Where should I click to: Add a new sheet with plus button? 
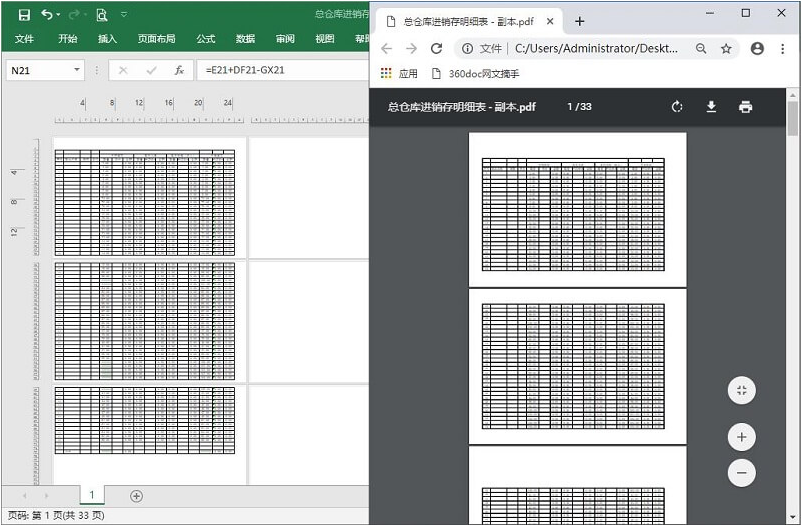click(137, 496)
